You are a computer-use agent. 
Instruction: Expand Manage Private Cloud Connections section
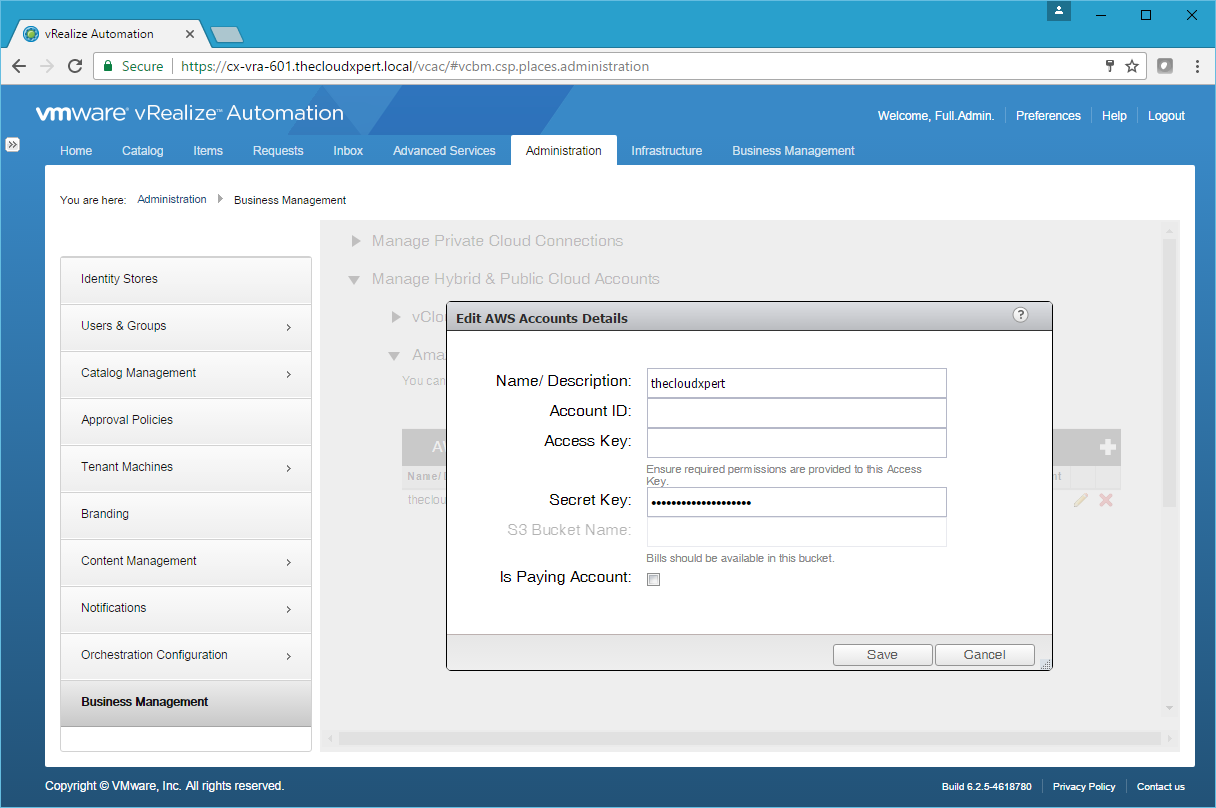356,241
